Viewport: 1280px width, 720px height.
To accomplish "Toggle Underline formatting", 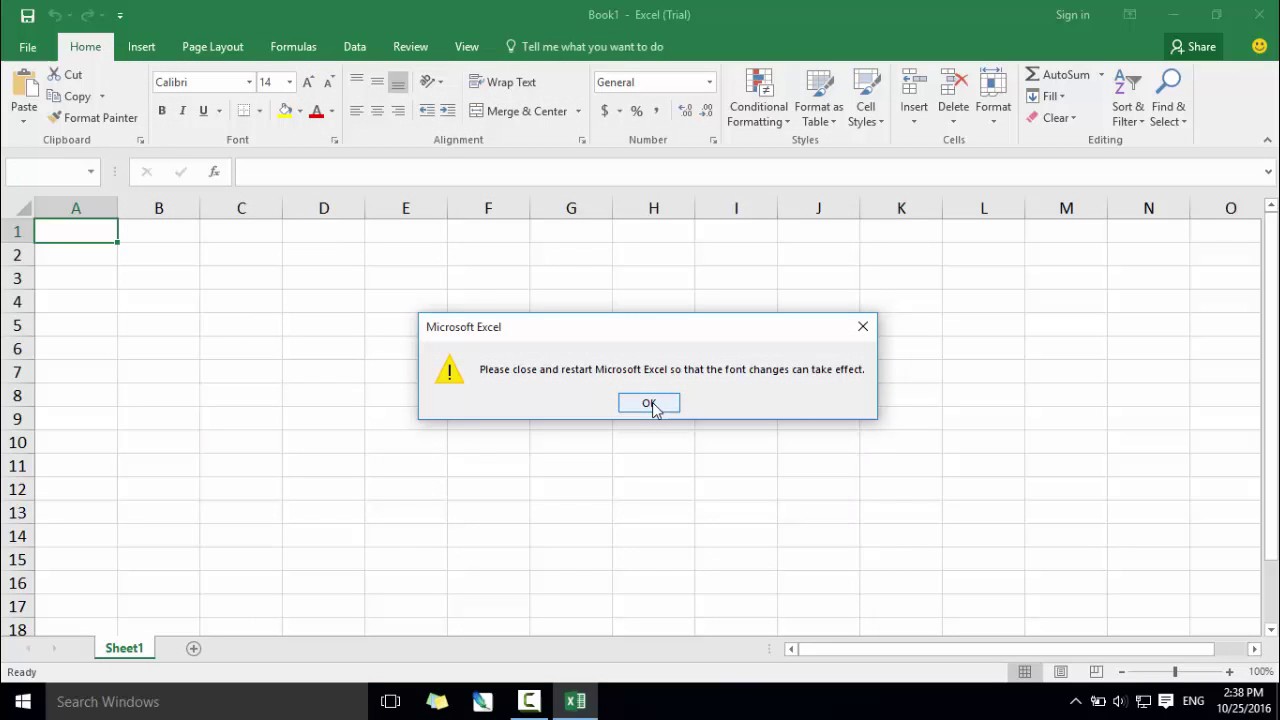I will tap(203, 111).
